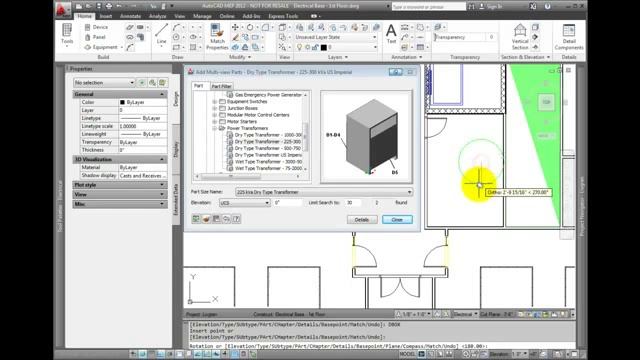Toggle layer freeze sun icon in Layers panel
640x360 pixels.
(307, 47)
